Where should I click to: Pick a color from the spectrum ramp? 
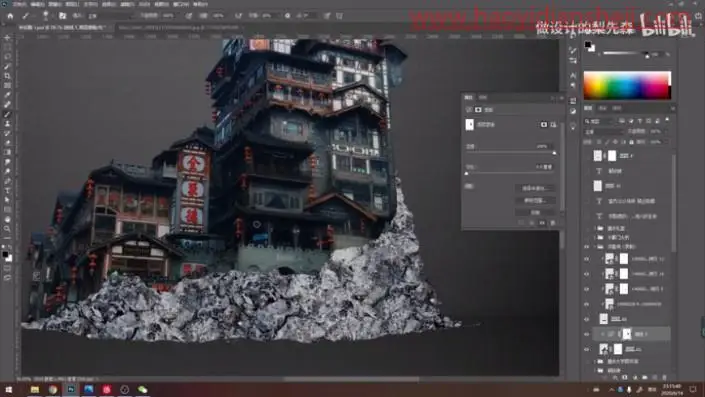(627, 85)
